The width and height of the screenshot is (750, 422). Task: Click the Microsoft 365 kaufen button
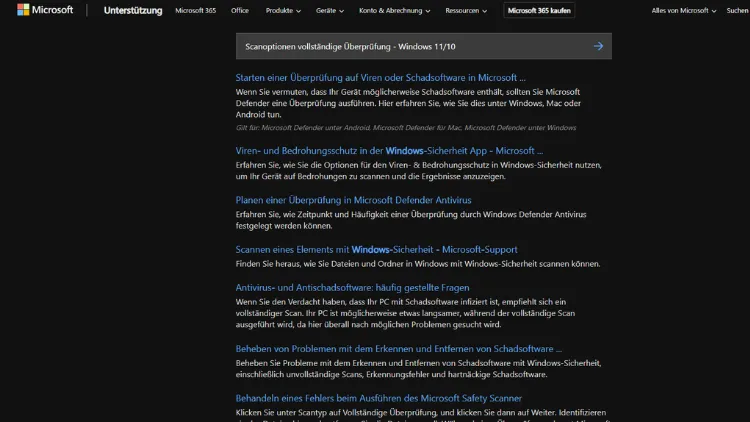(539, 11)
